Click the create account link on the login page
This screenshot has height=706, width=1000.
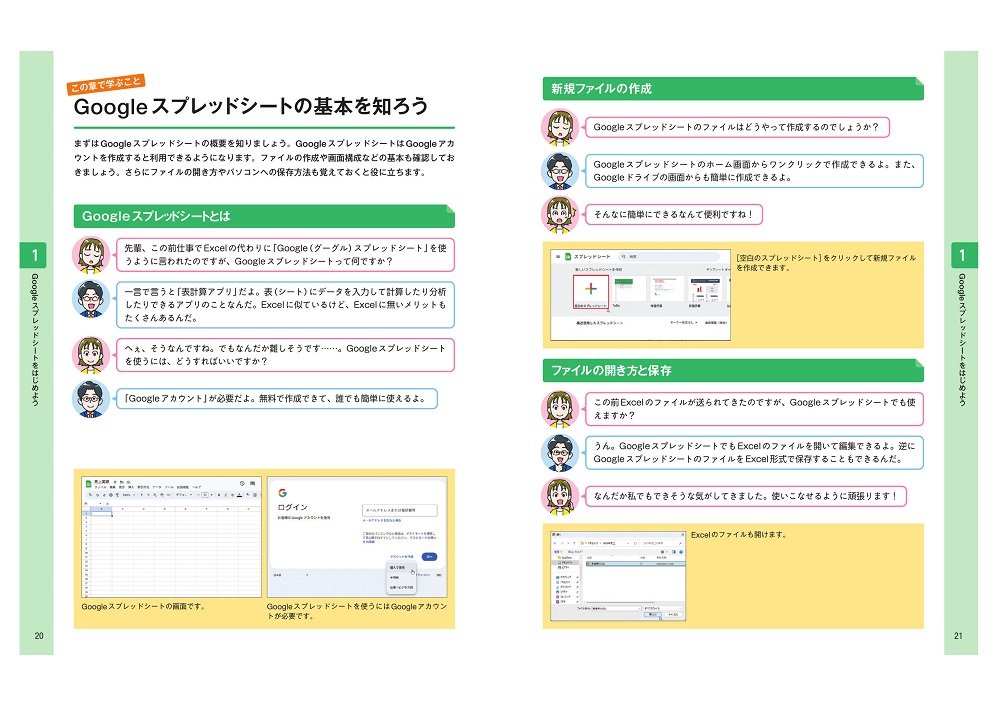(x=402, y=556)
